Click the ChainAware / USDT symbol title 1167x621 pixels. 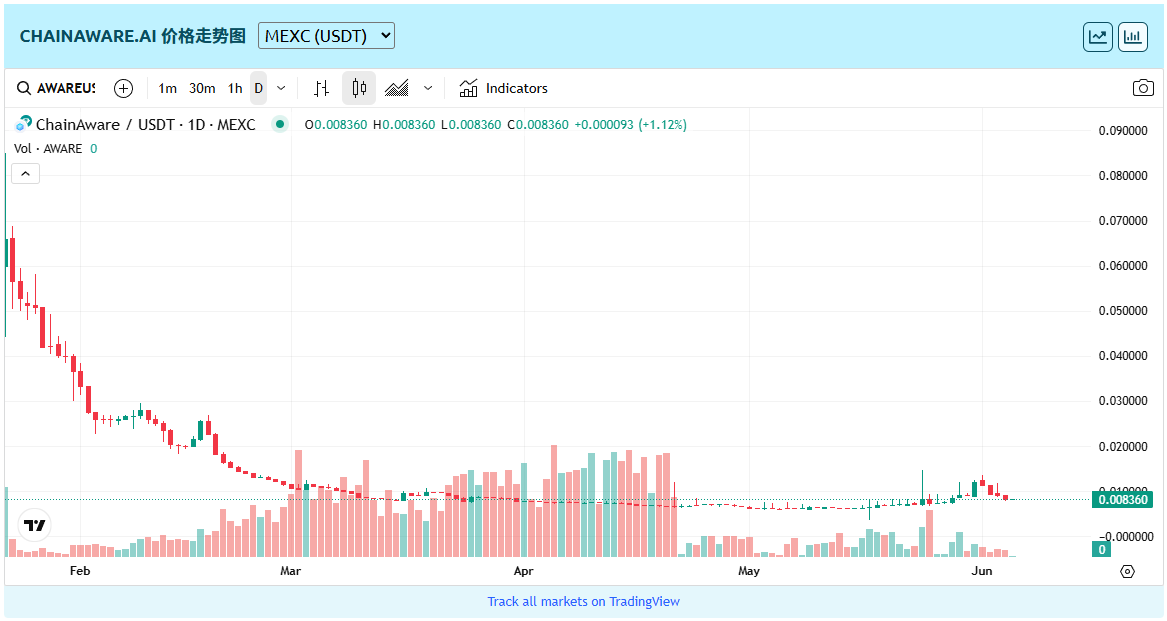pyautogui.click(x=146, y=125)
